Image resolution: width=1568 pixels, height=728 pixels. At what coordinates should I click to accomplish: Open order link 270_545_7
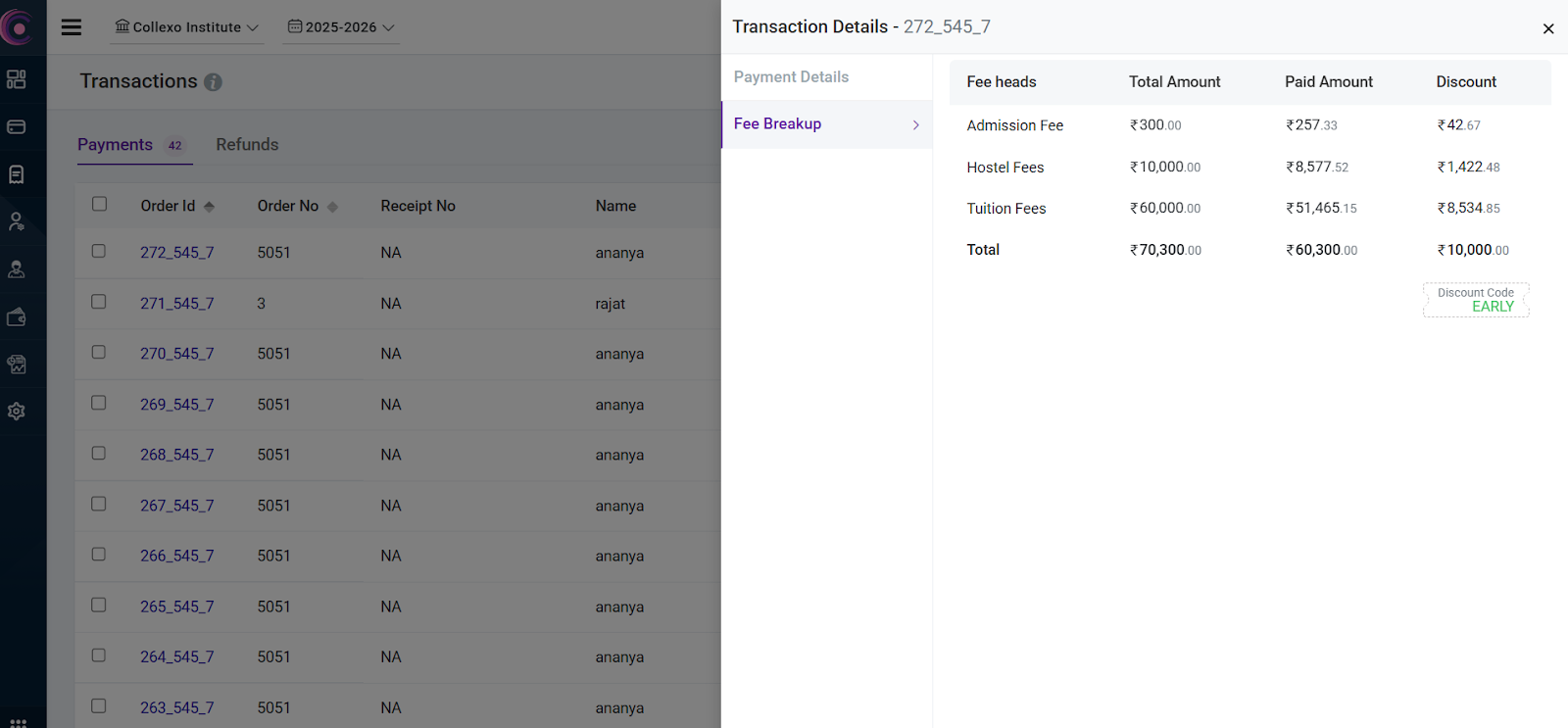tap(176, 354)
